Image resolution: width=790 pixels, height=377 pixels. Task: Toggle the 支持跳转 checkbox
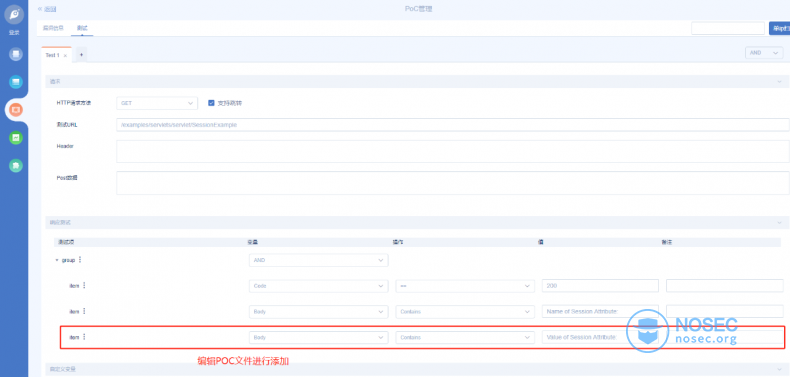point(212,103)
